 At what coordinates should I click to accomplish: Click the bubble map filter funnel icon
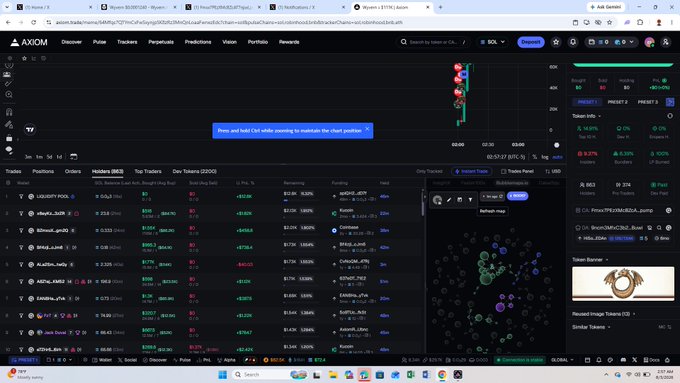(471, 200)
